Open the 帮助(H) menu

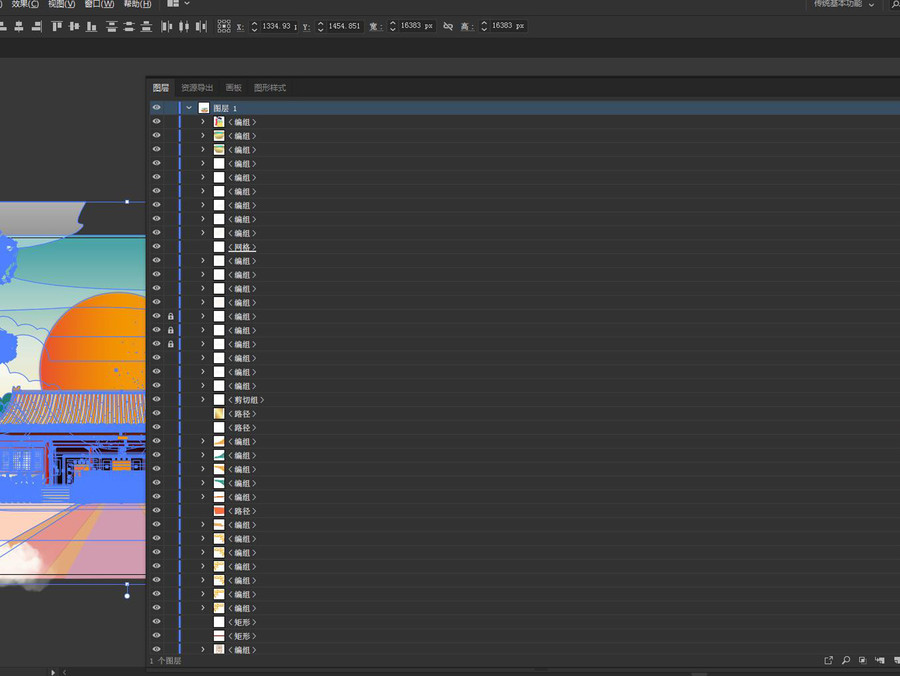coord(138,4)
